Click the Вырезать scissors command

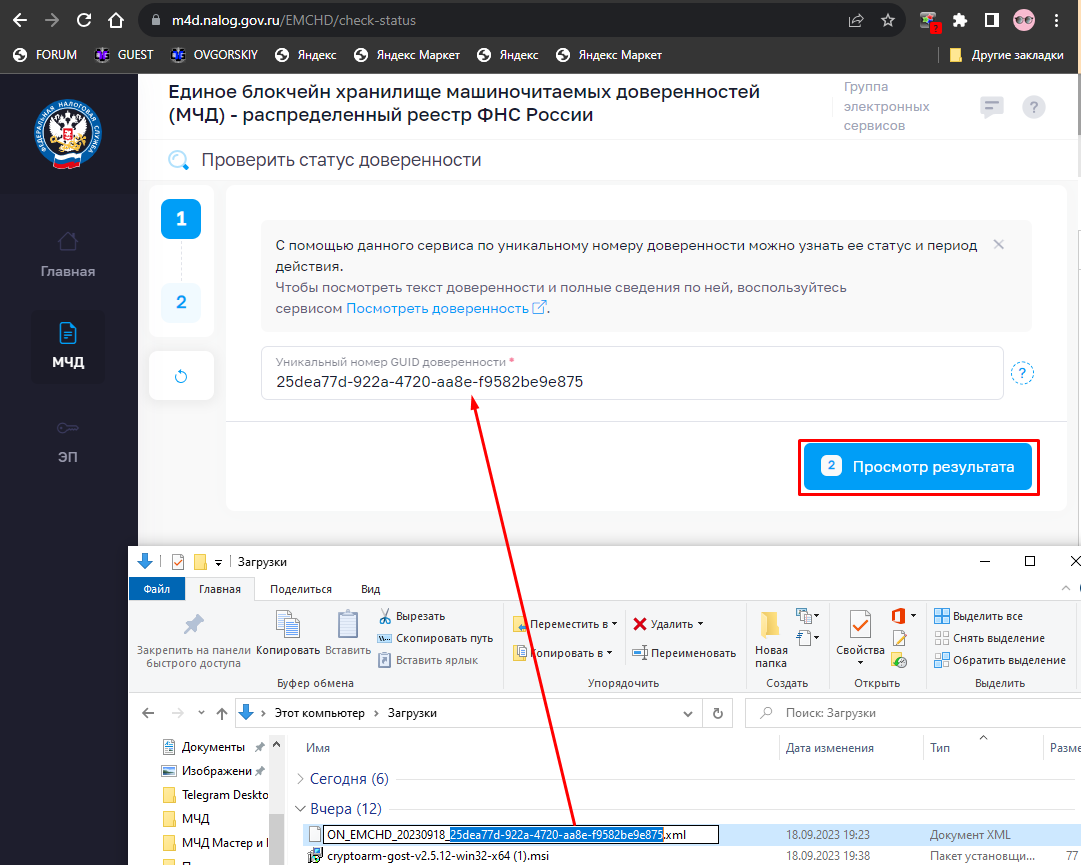tap(412, 616)
